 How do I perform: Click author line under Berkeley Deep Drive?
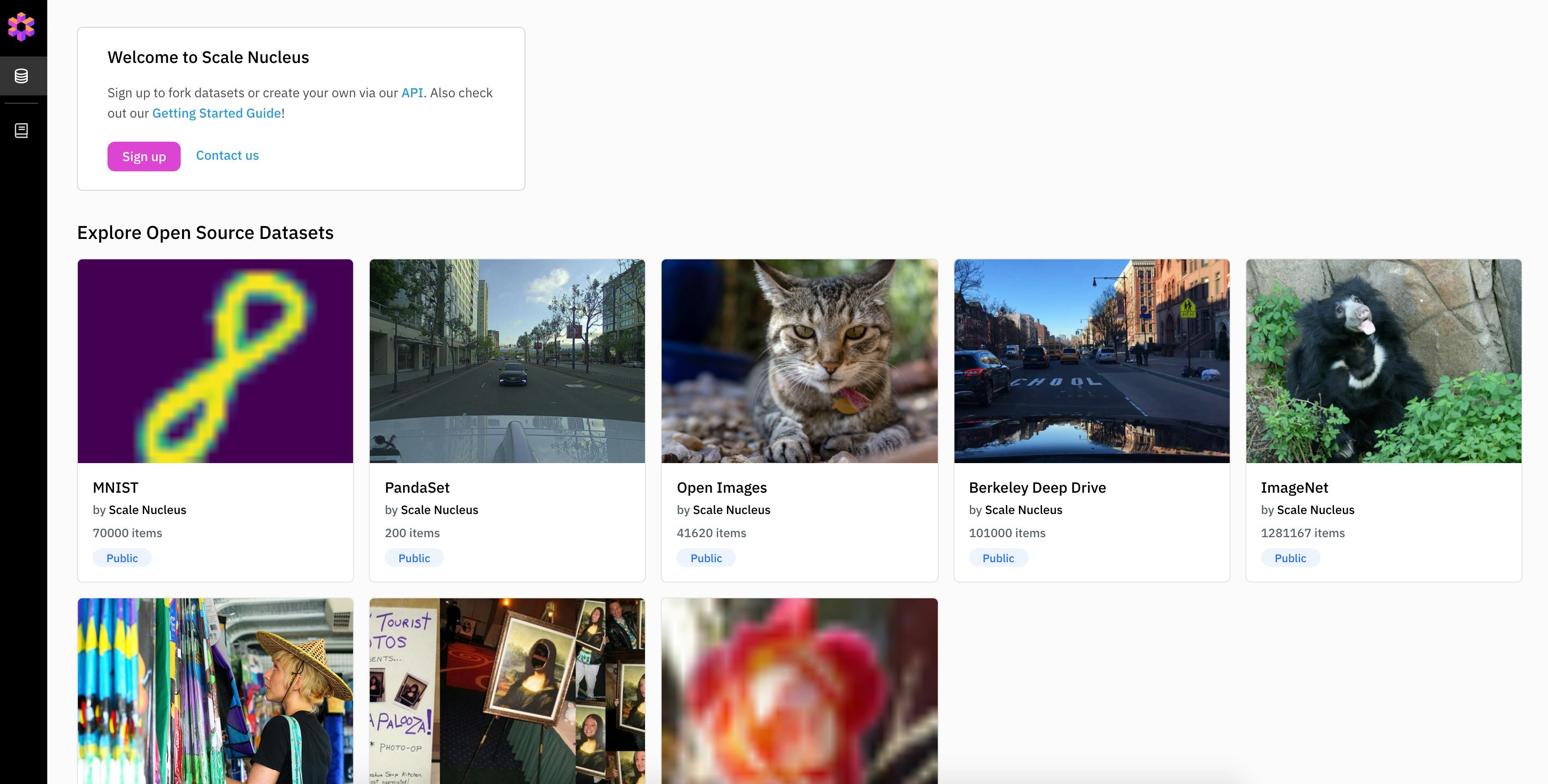1016,510
